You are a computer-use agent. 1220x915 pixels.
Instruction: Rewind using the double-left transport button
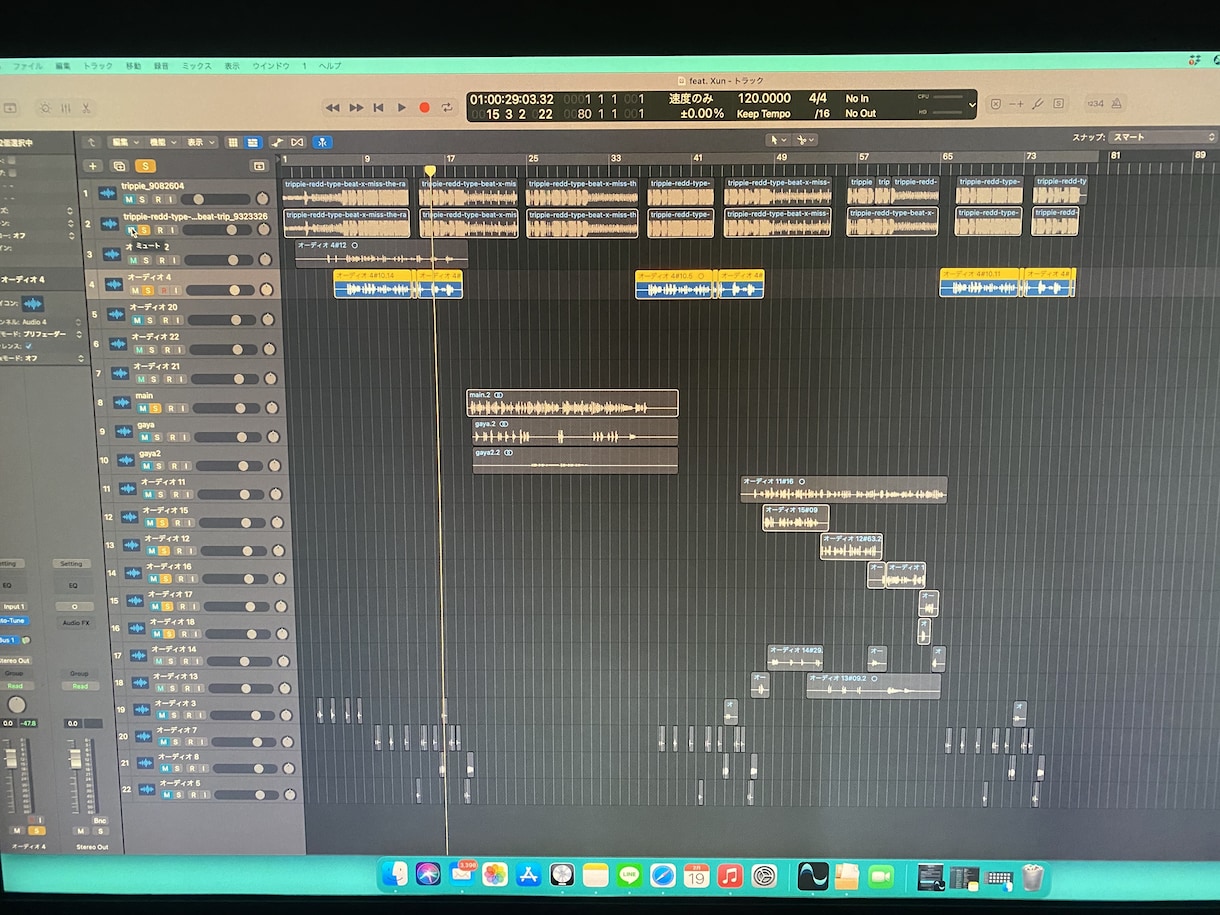(x=333, y=107)
